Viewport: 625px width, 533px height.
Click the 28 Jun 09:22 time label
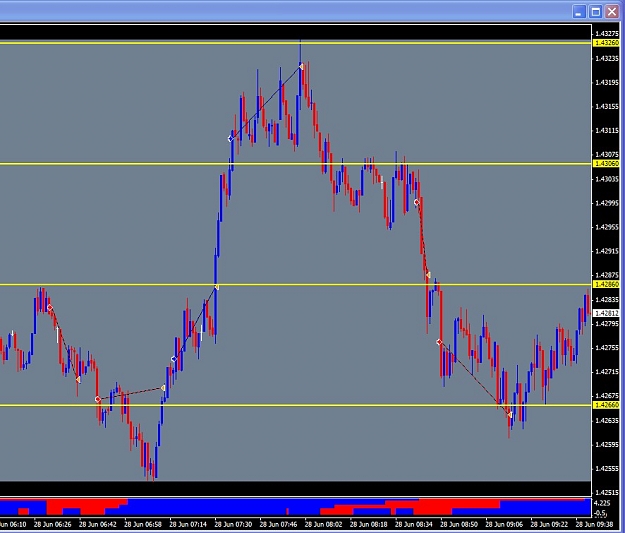tap(549, 524)
